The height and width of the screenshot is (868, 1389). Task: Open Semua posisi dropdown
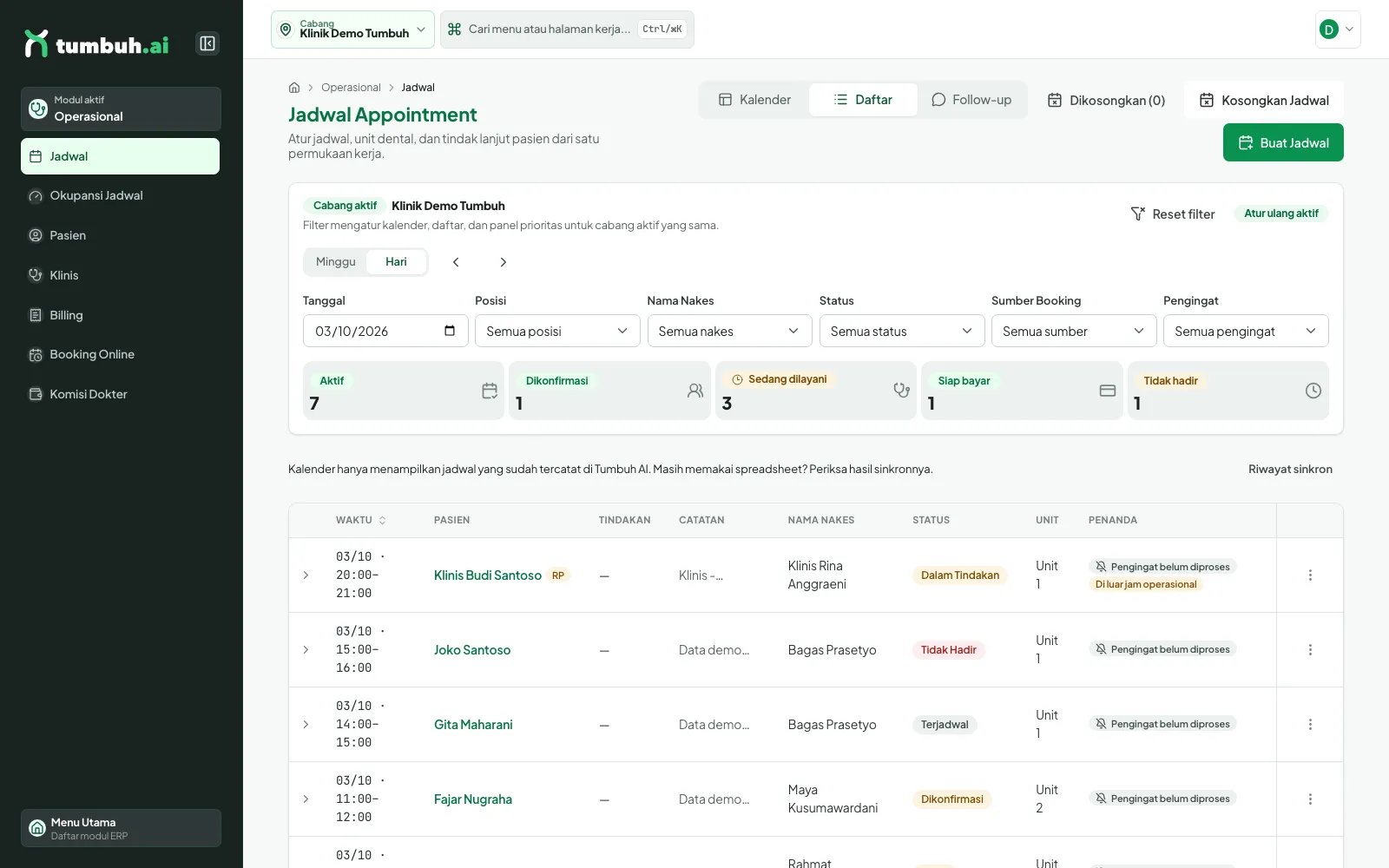[557, 331]
